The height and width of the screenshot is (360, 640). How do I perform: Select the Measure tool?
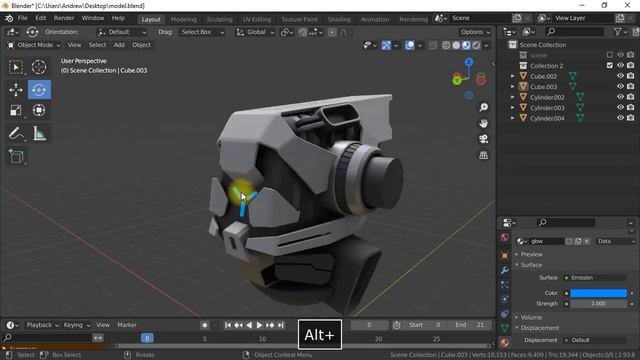(x=39, y=133)
